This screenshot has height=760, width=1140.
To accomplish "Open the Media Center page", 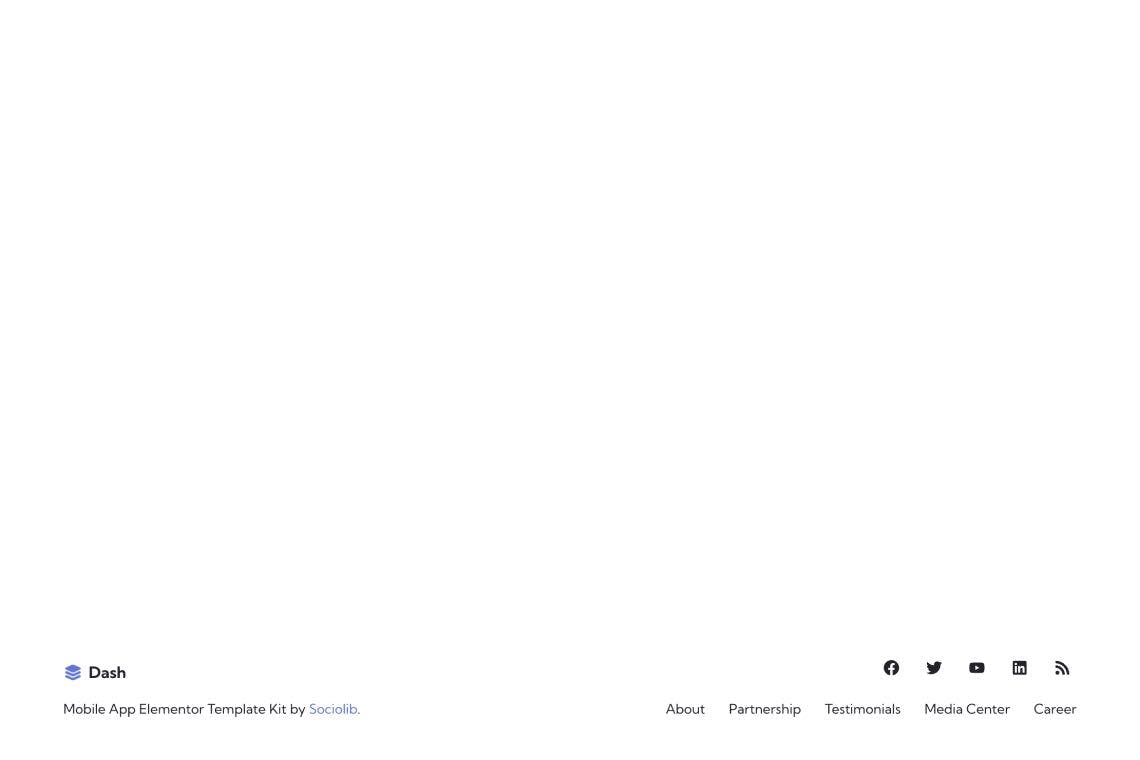I will [966, 709].
